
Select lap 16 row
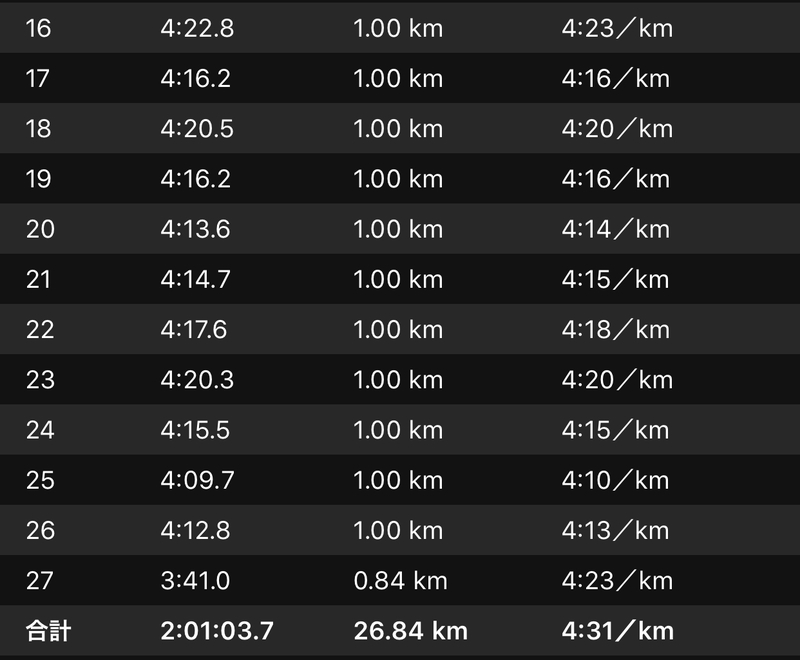(400, 28)
